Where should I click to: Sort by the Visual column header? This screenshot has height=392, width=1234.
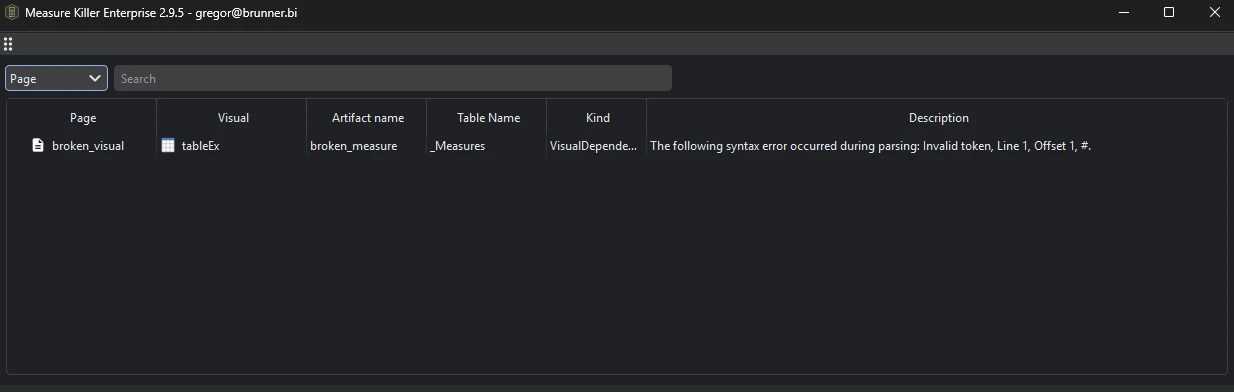click(x=233, y=117)
